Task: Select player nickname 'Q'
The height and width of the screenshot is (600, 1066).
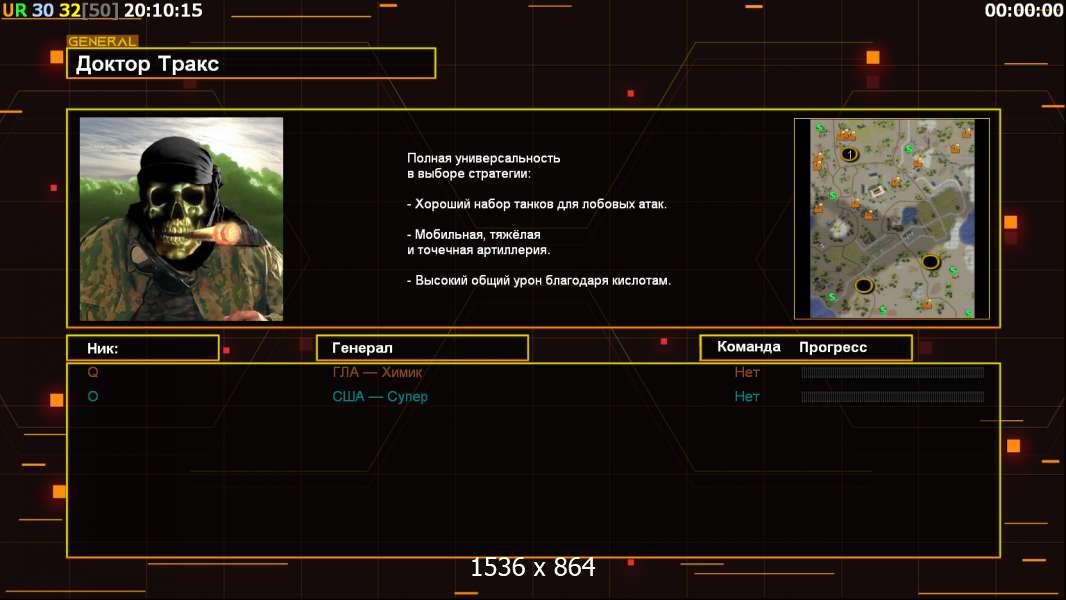Action: click(x=93, y=372)
